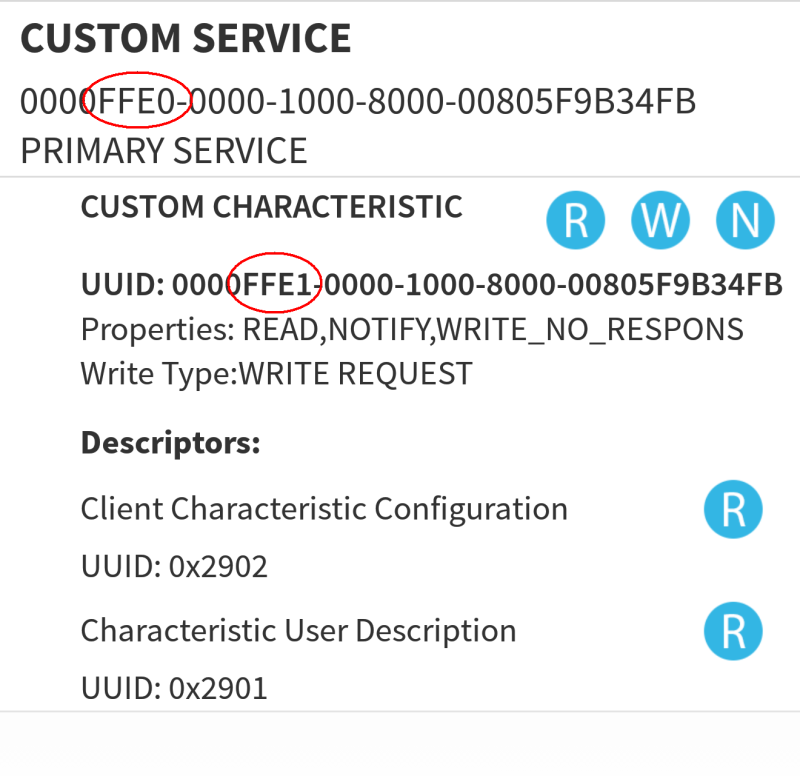
Task: Tap the blue N circle beside CUSTOM CHARACTERISTIC
Action: point(744,220)
